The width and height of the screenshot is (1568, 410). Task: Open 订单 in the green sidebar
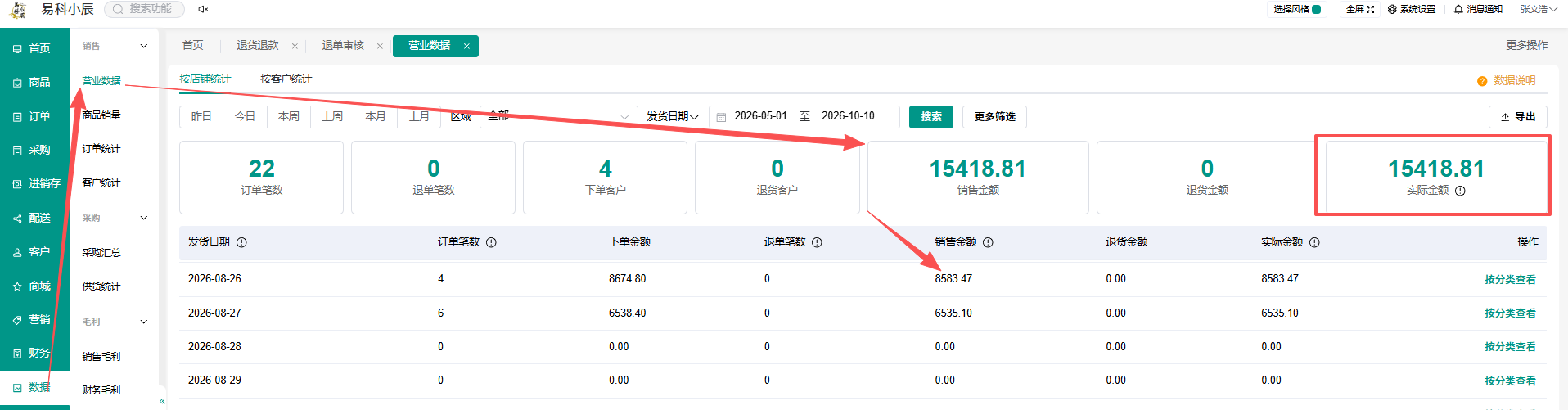[x=32, y=116]
